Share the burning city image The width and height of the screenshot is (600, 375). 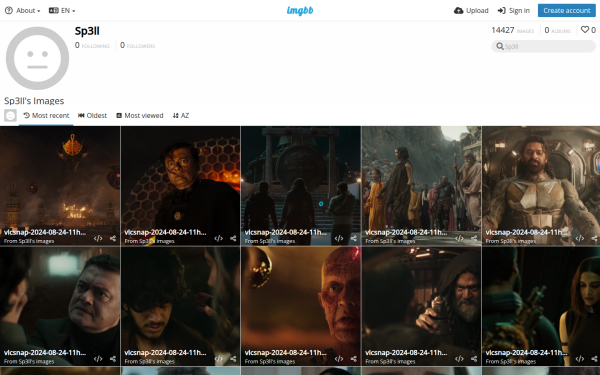(113, 238)
